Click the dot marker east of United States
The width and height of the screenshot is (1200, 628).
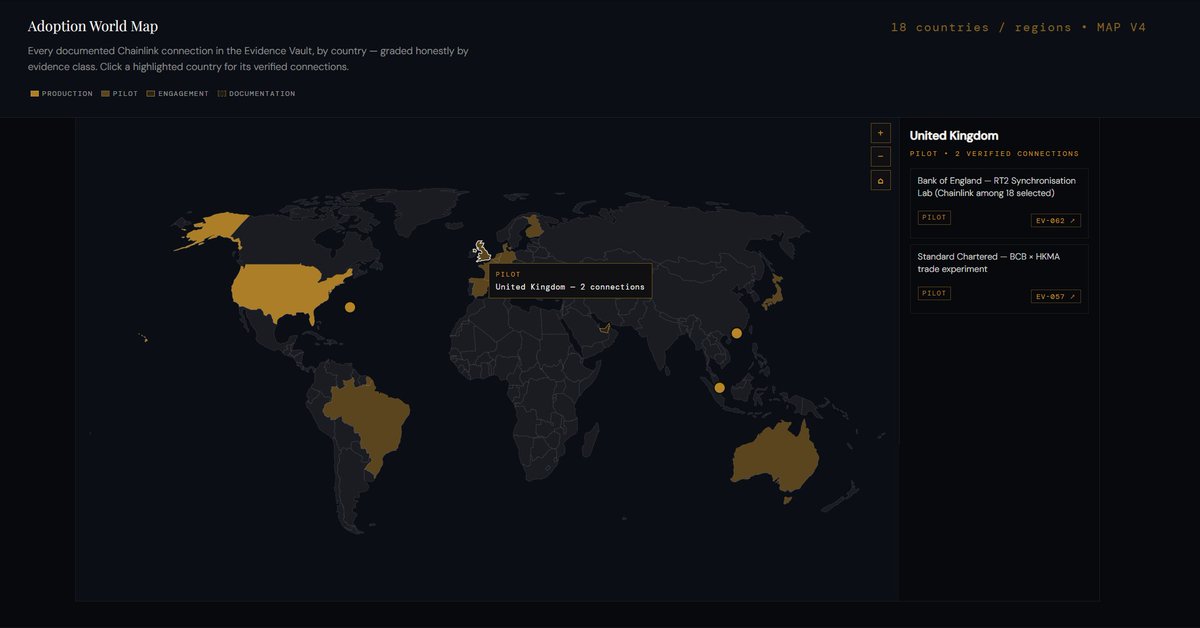(350, 307)
